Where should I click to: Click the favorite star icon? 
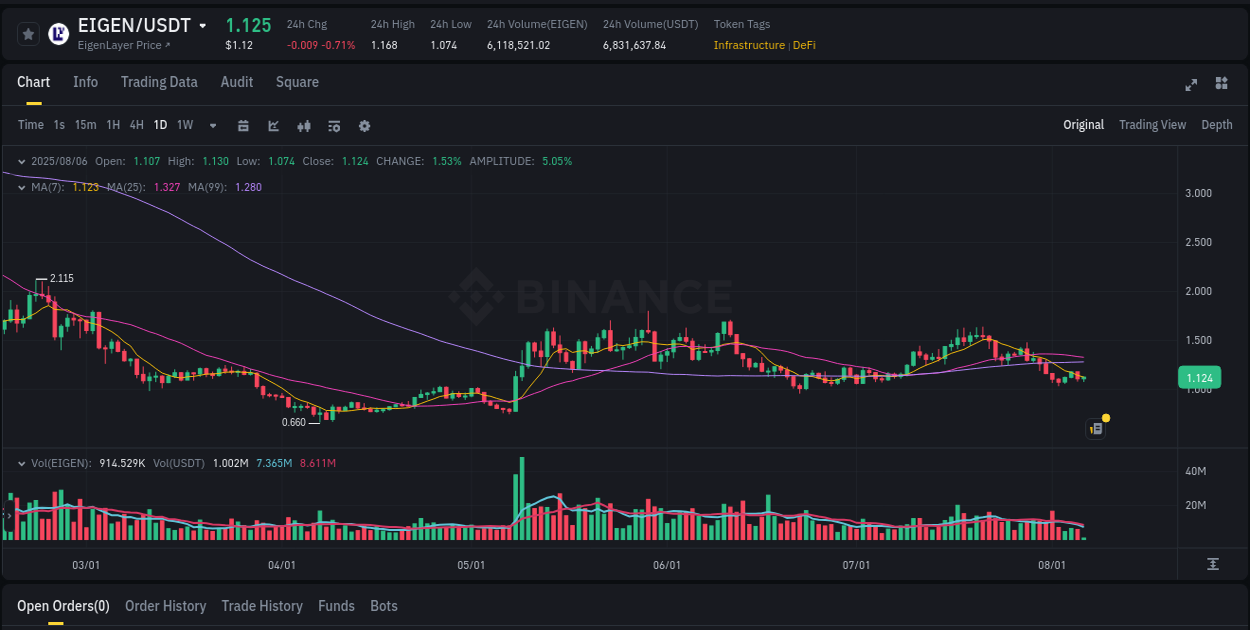tap(28, 33)
